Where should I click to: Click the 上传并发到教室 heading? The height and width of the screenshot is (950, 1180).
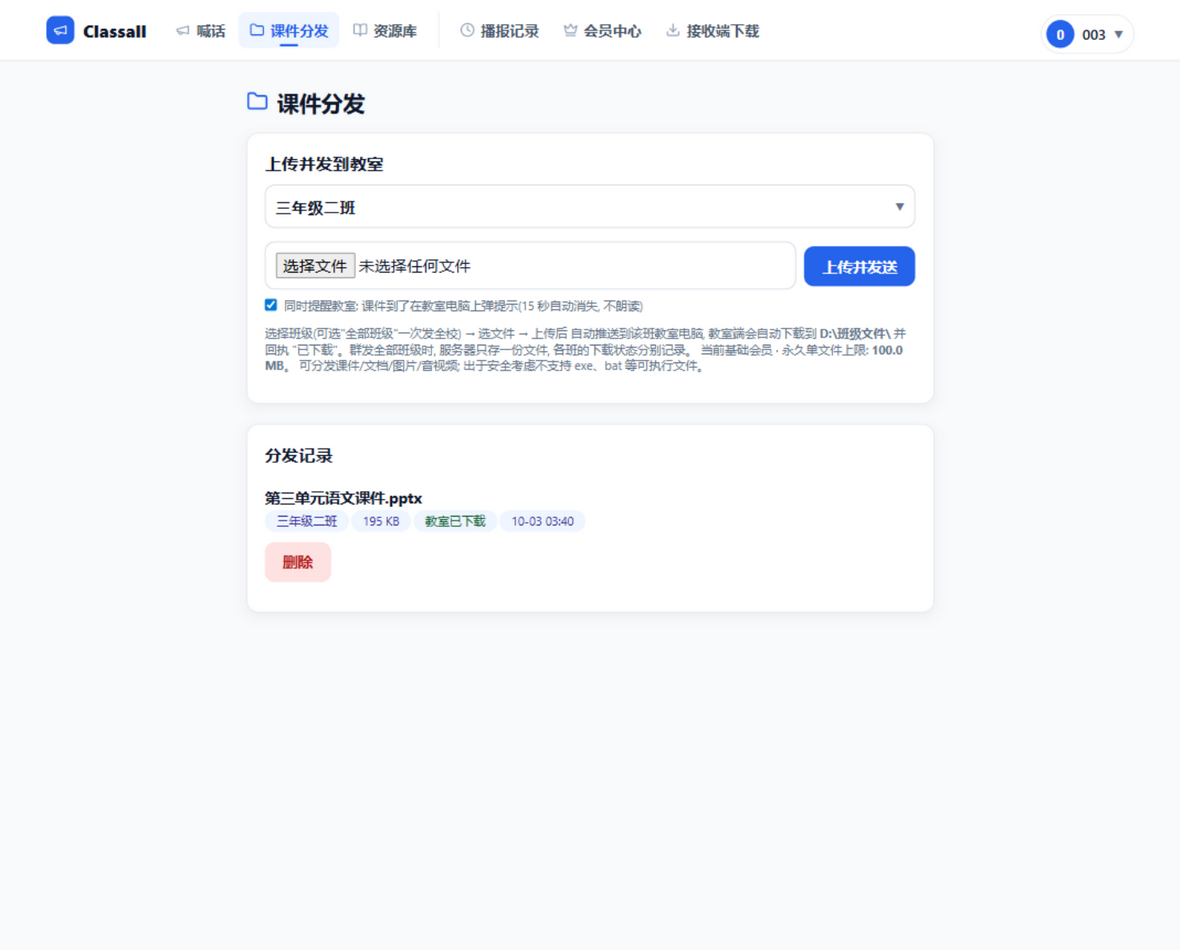[324, 165]
